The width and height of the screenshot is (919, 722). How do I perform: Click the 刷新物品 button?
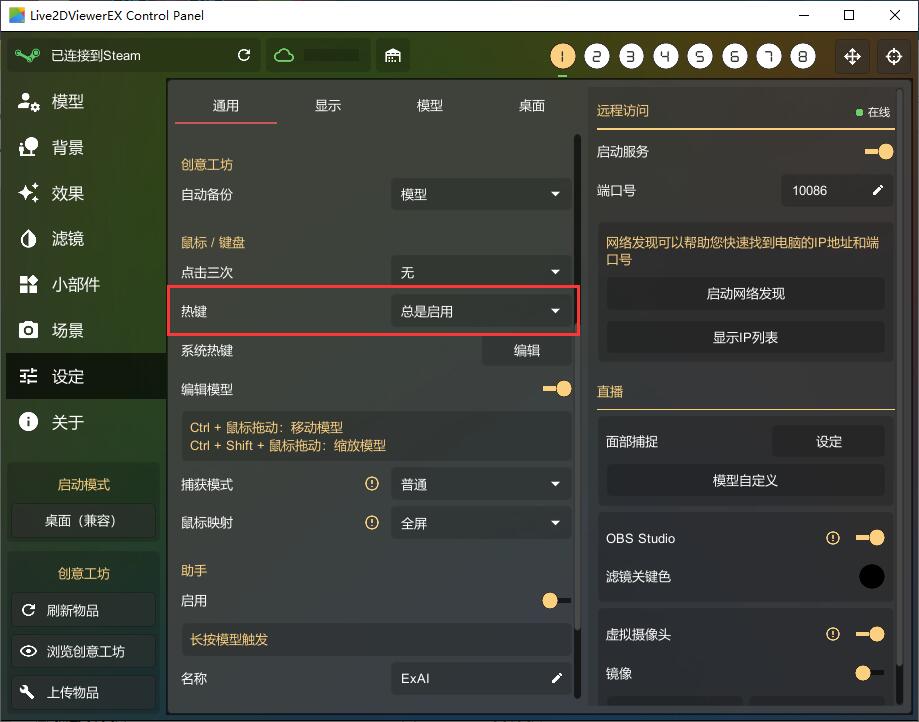coord(83,610)
